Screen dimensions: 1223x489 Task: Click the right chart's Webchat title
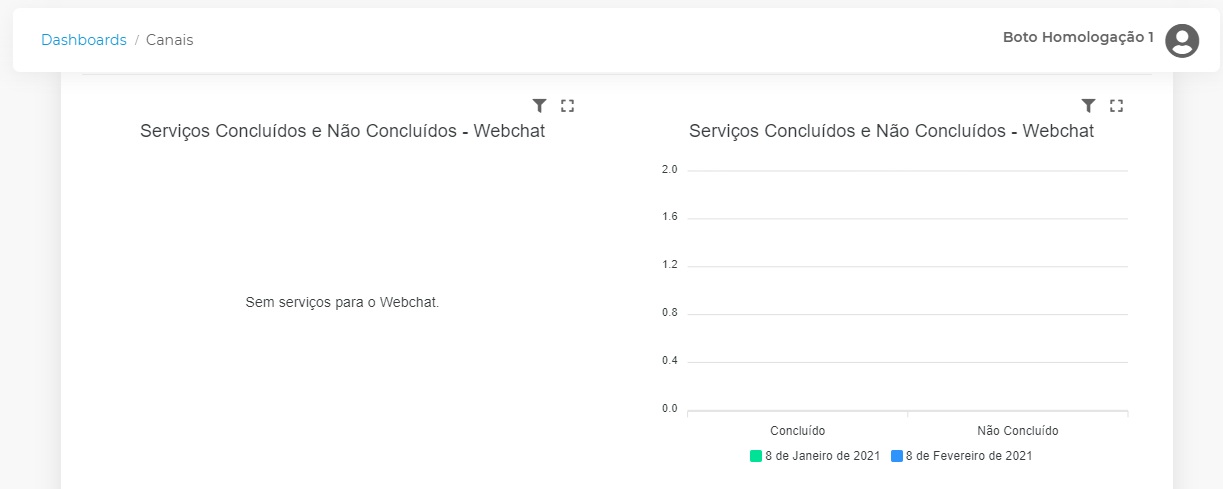(x=891, y=131)
